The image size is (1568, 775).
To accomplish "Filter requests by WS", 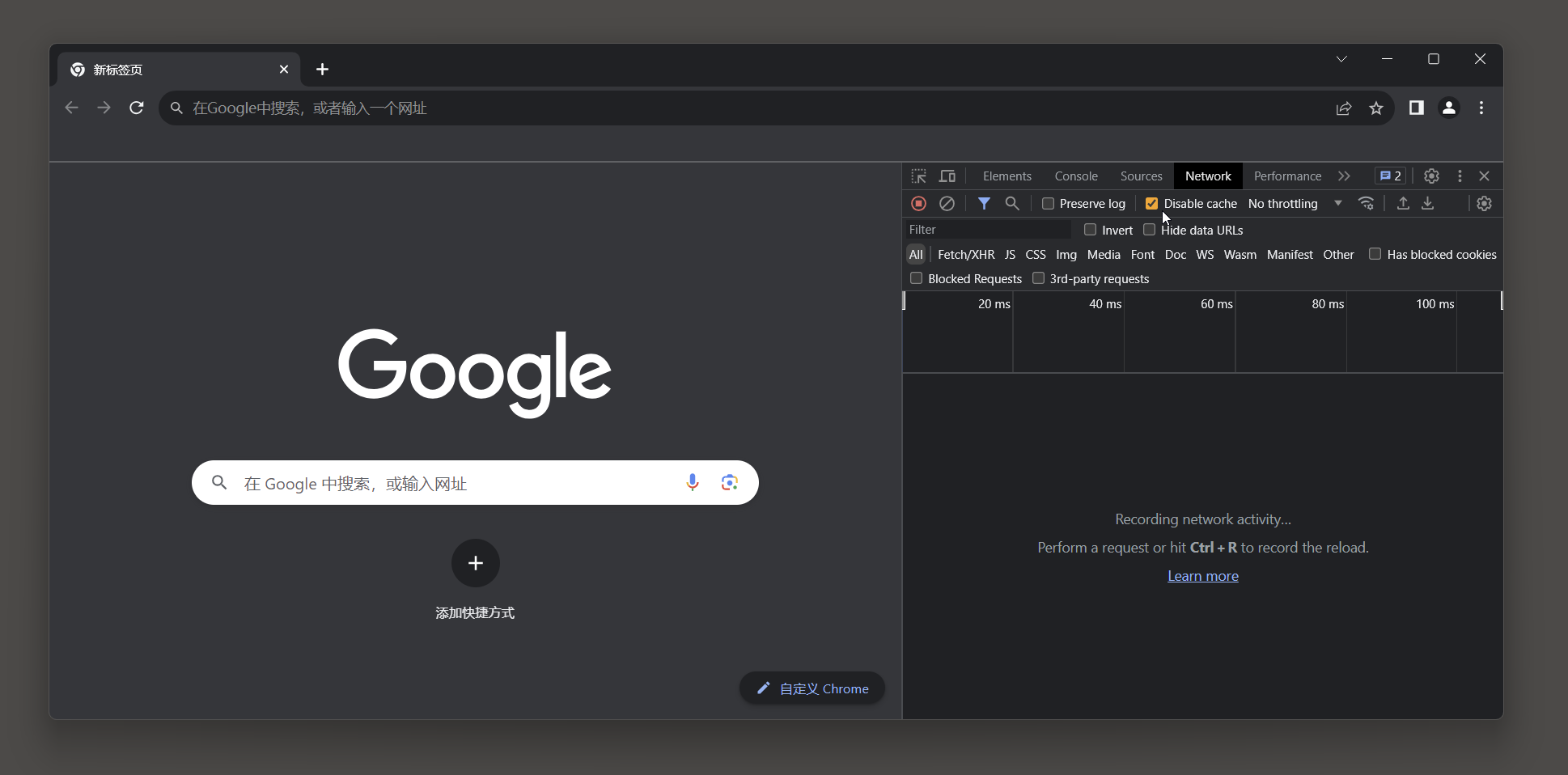I will 1205,254.
